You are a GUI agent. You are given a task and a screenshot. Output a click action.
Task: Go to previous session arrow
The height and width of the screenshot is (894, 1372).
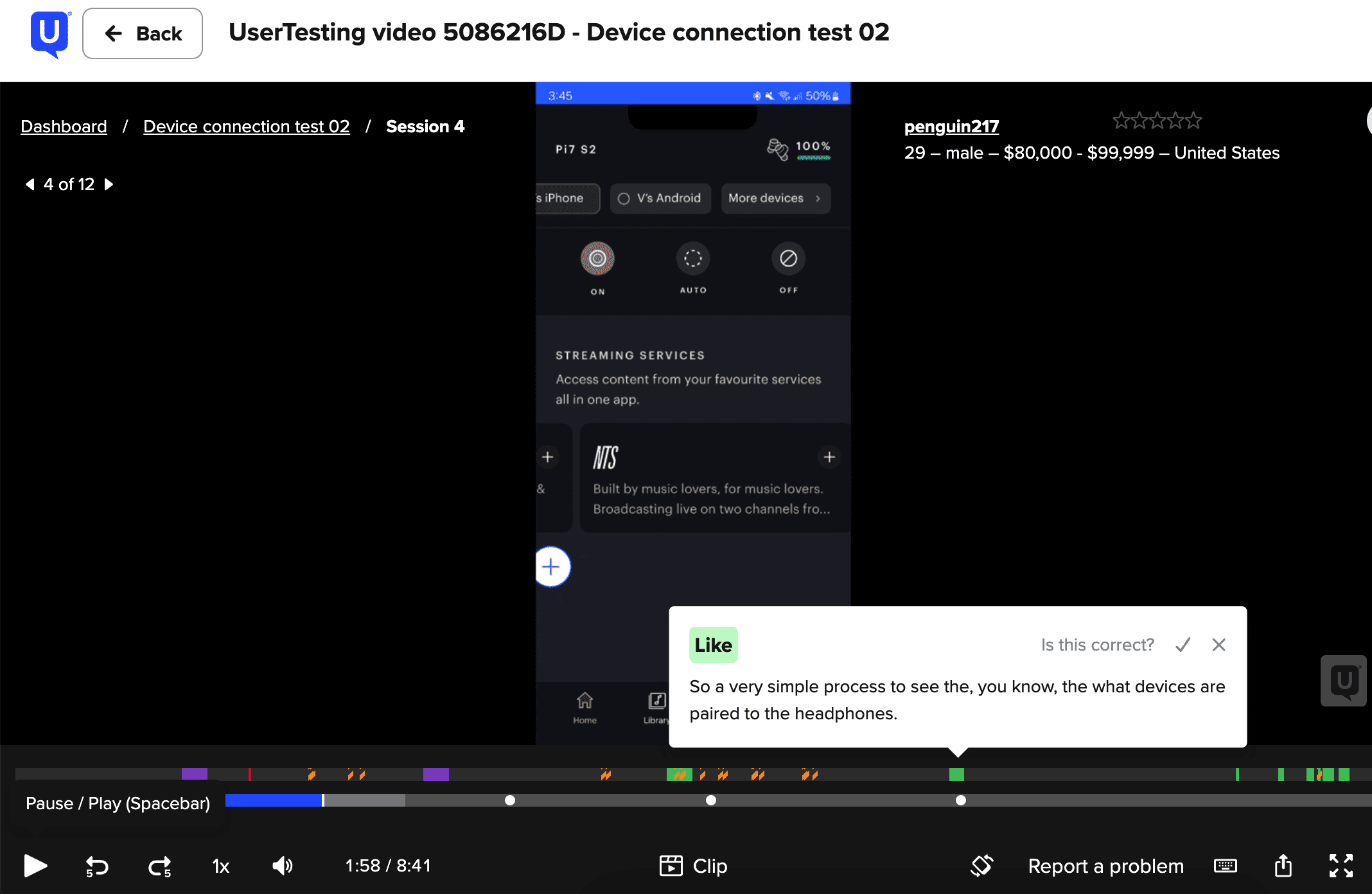[30, 184]
